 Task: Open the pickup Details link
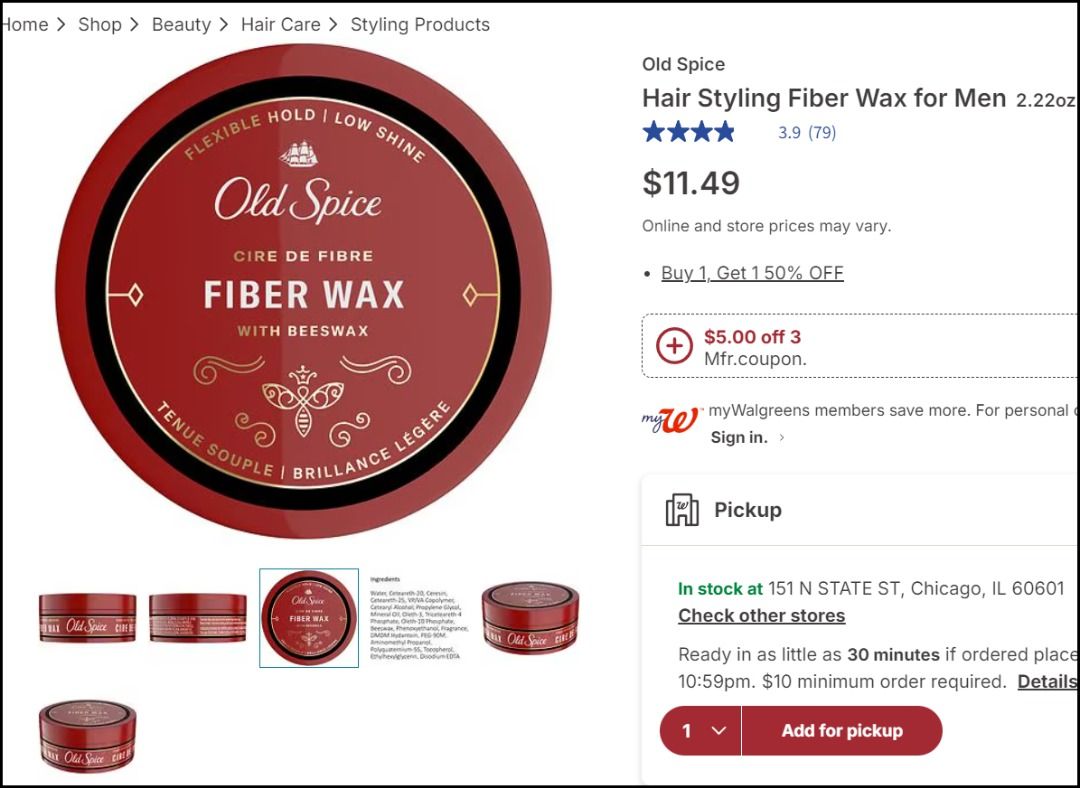click(1048, 682)
